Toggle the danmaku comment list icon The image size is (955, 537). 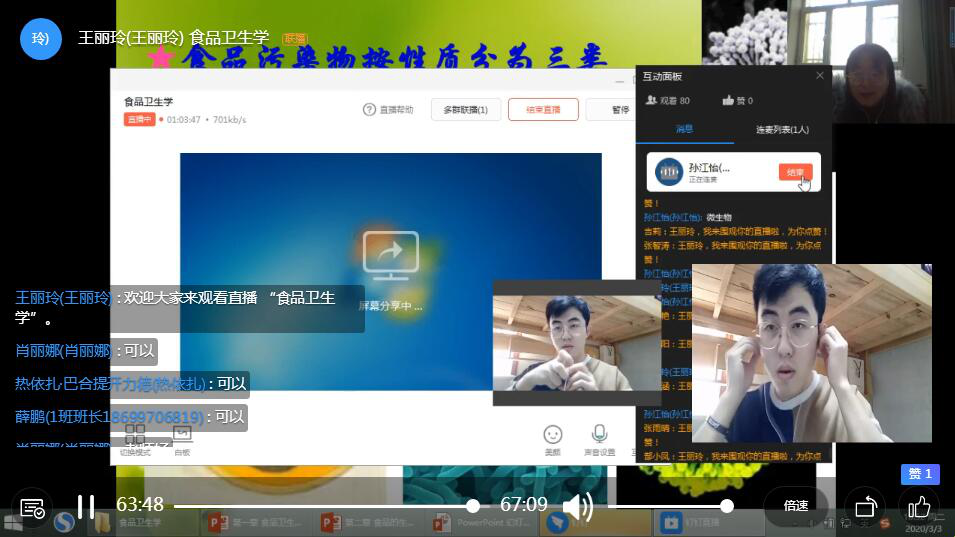pyautogui.click(x=32, y=508)
